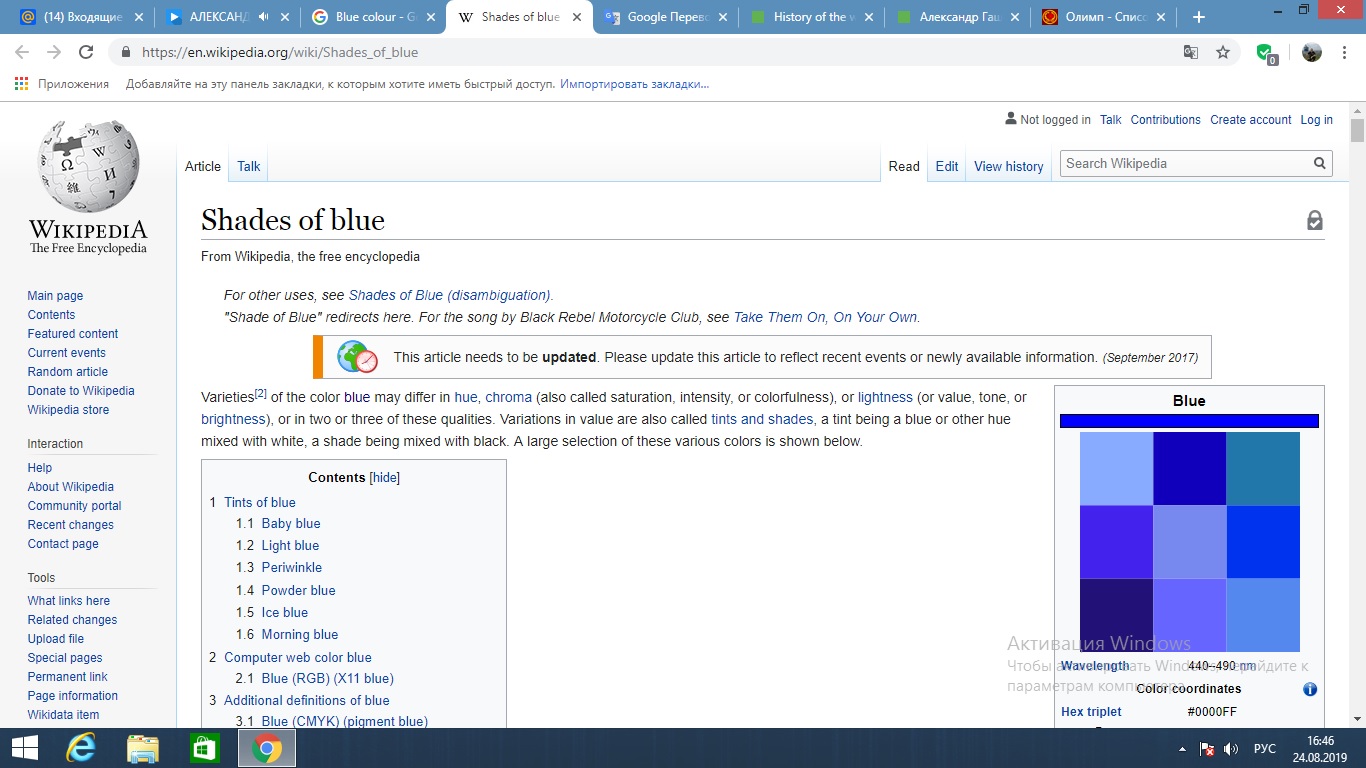Viewport: 1366px width, 768px height.
Task: Click the Импортировать закладки link
Action: pos(634,84)
